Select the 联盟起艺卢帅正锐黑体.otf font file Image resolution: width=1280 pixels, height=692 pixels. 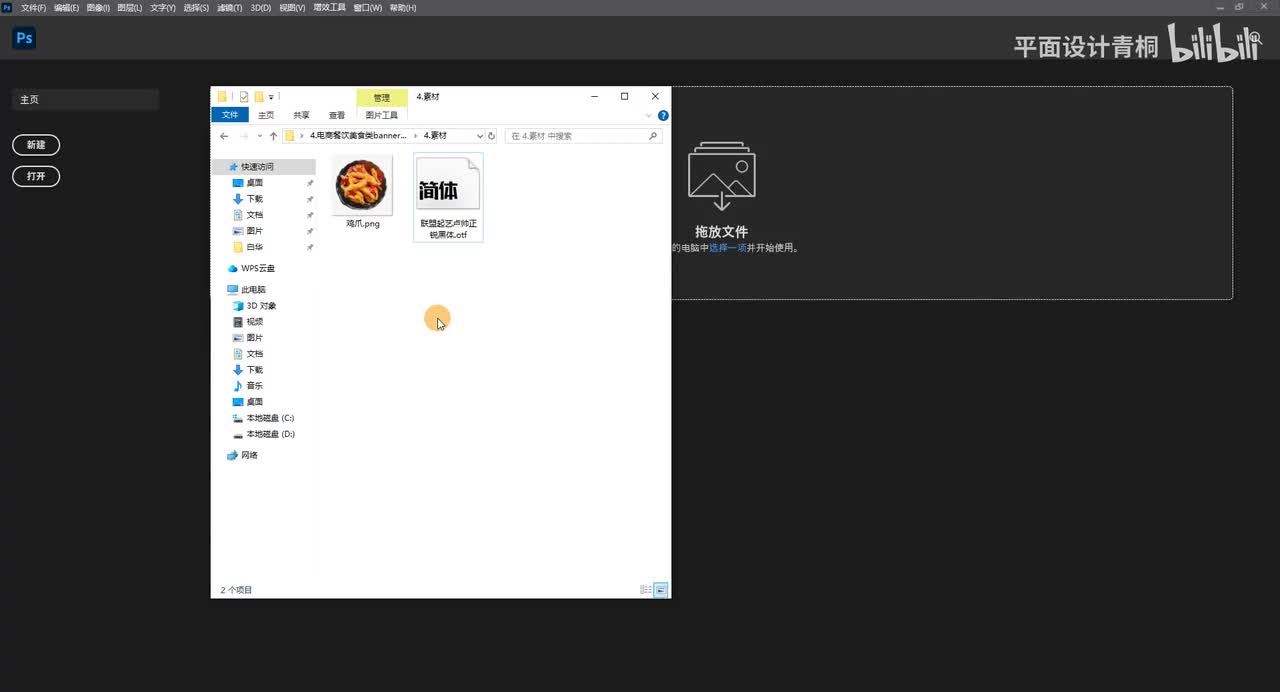point(448,197)
